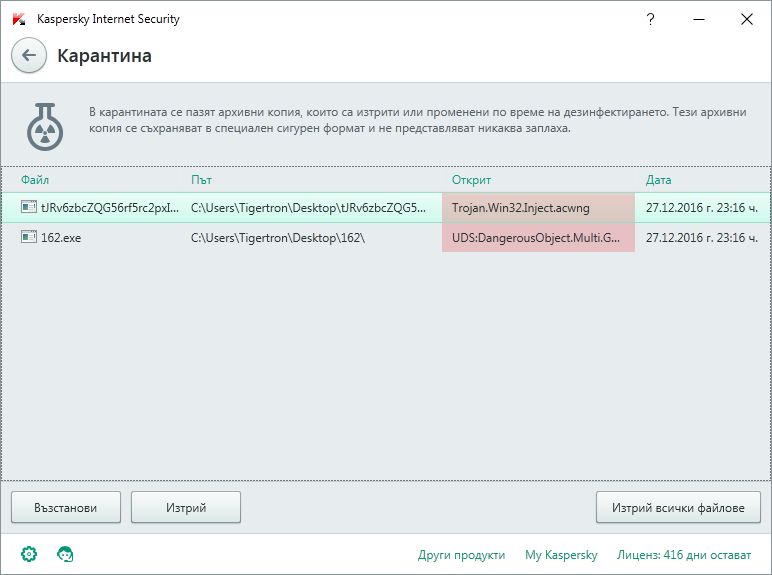
Task: Click the path C:\Users\Tigertron\Desktop\162\
Action: [278, 238]
